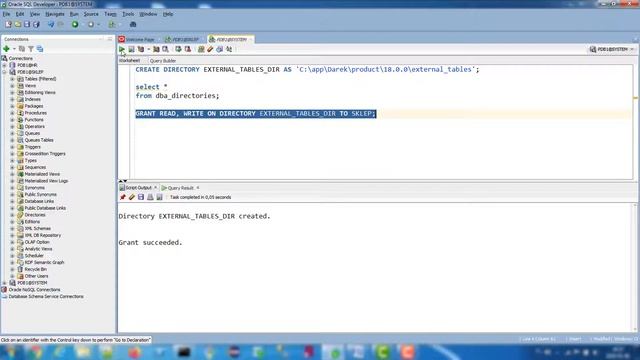Close the Query Result tab

click(x=198, y=188)
